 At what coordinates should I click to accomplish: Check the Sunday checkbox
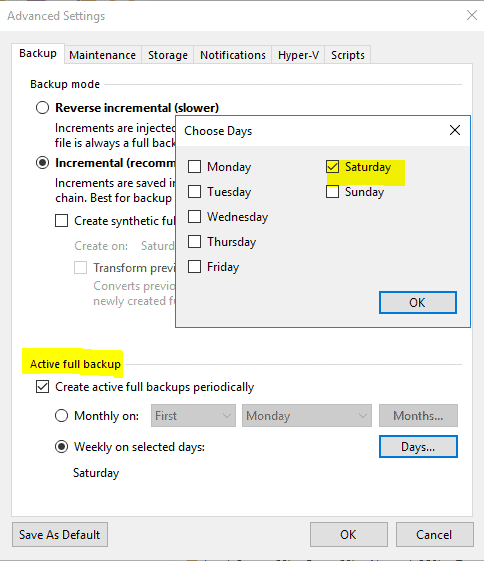point(332,192)
